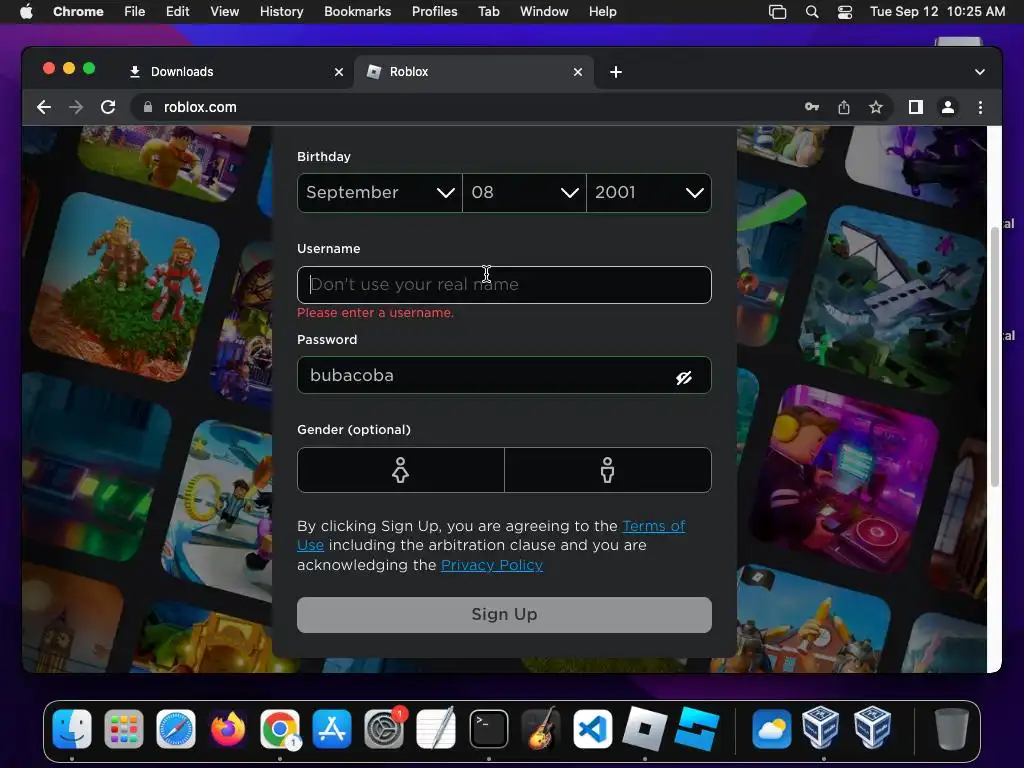Open the File menu

point(135,12)
